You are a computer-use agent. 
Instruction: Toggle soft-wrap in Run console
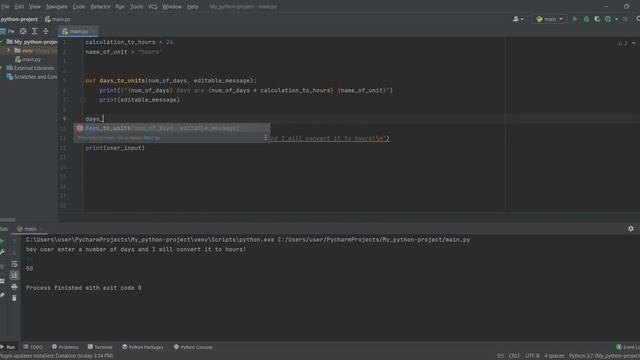[x=14, y=264]
